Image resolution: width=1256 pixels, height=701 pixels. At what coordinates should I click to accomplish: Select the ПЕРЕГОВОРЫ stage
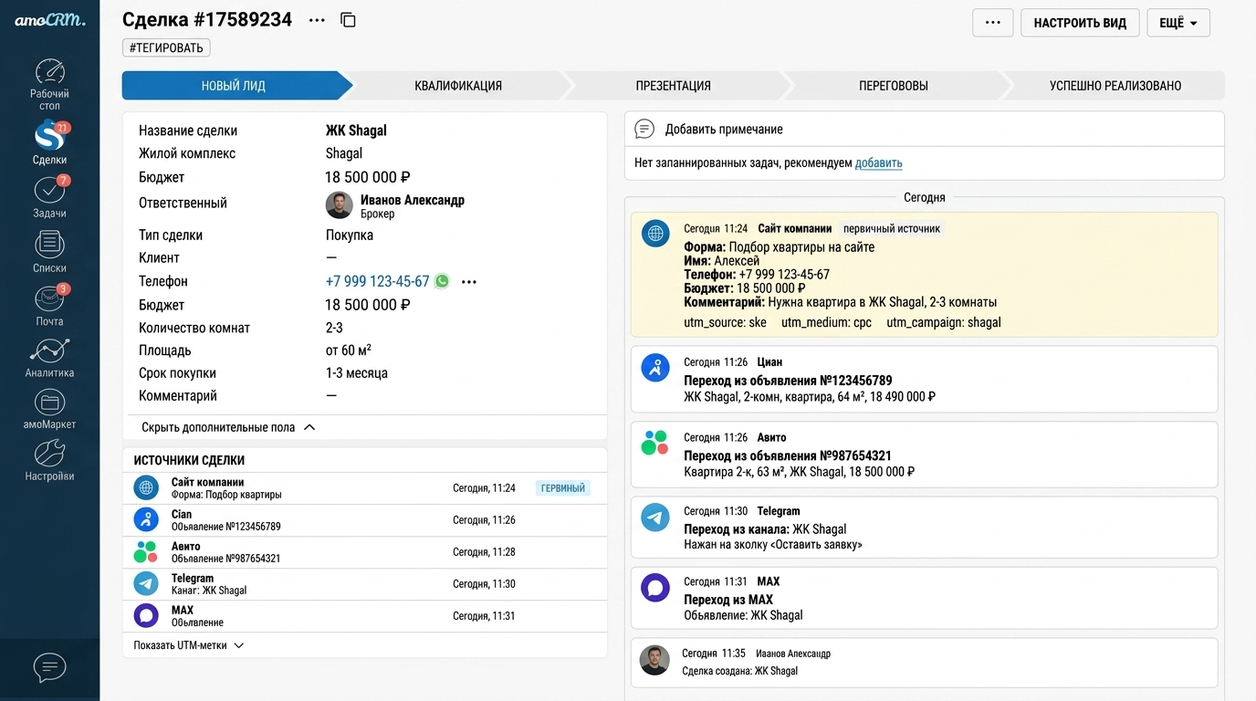pyautogui.click(x=893, y=86)
